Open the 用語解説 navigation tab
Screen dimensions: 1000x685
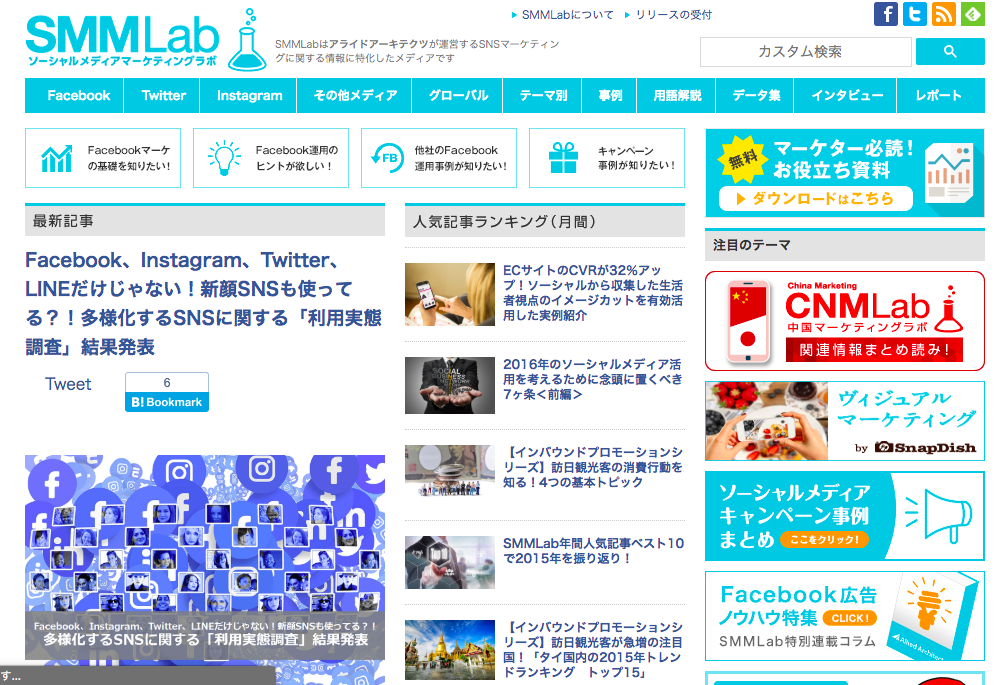pyautogui.click(x=677, y=96)
